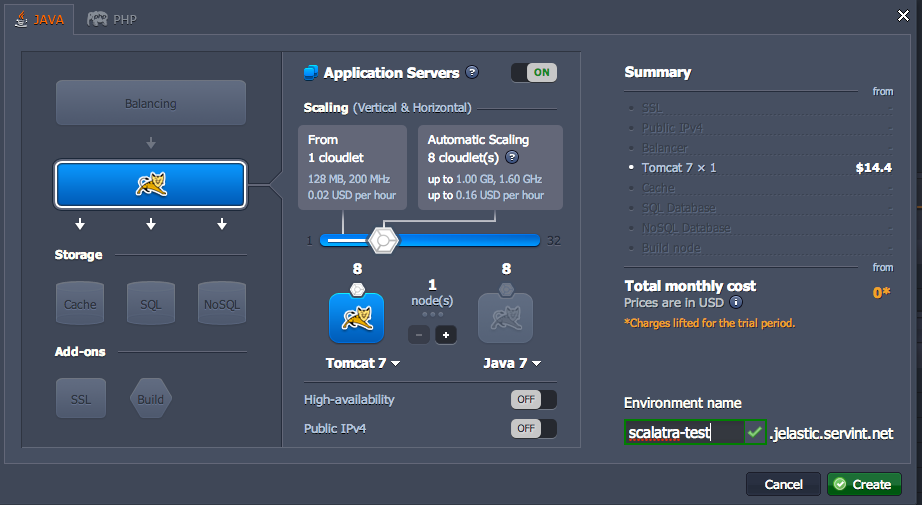Close the environment dialog with X

tap(903, 16)
